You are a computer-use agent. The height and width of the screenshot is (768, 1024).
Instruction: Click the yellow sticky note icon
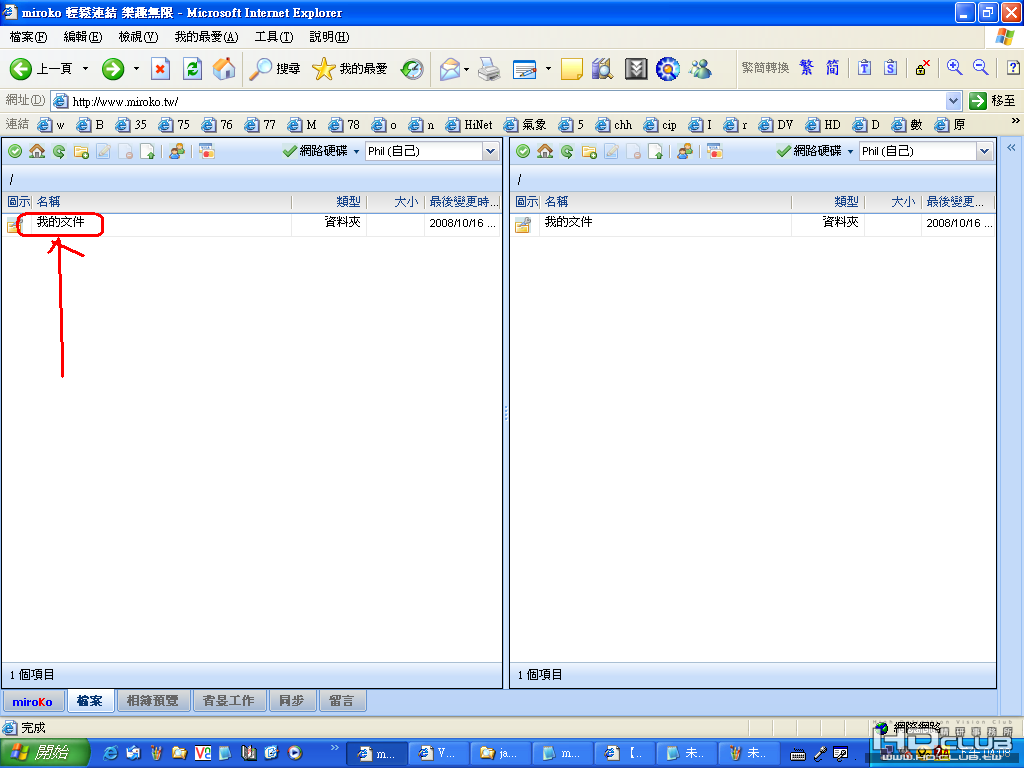coord(571,69)
